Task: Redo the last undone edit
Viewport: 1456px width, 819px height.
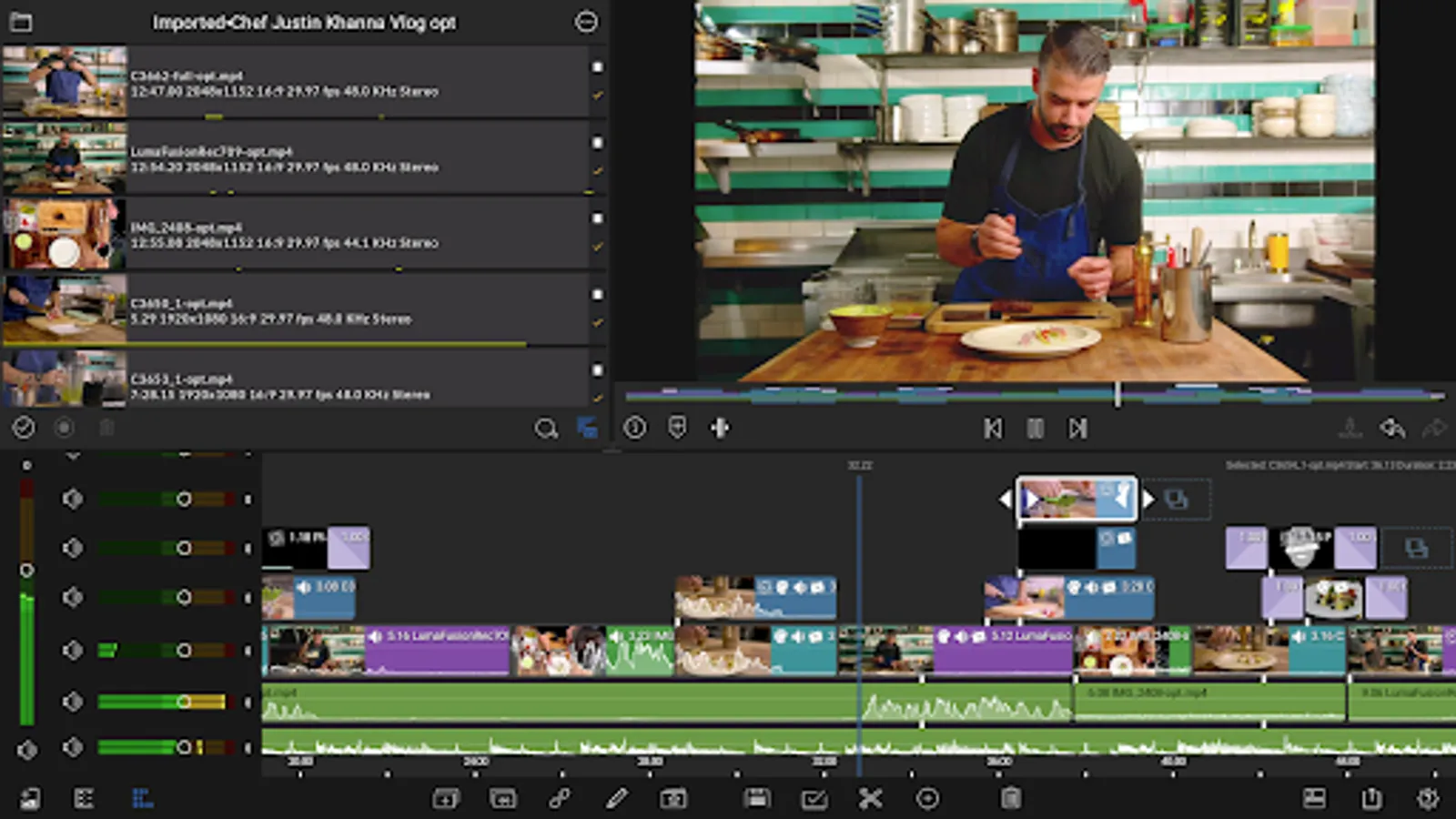Action: [1434, 428]
